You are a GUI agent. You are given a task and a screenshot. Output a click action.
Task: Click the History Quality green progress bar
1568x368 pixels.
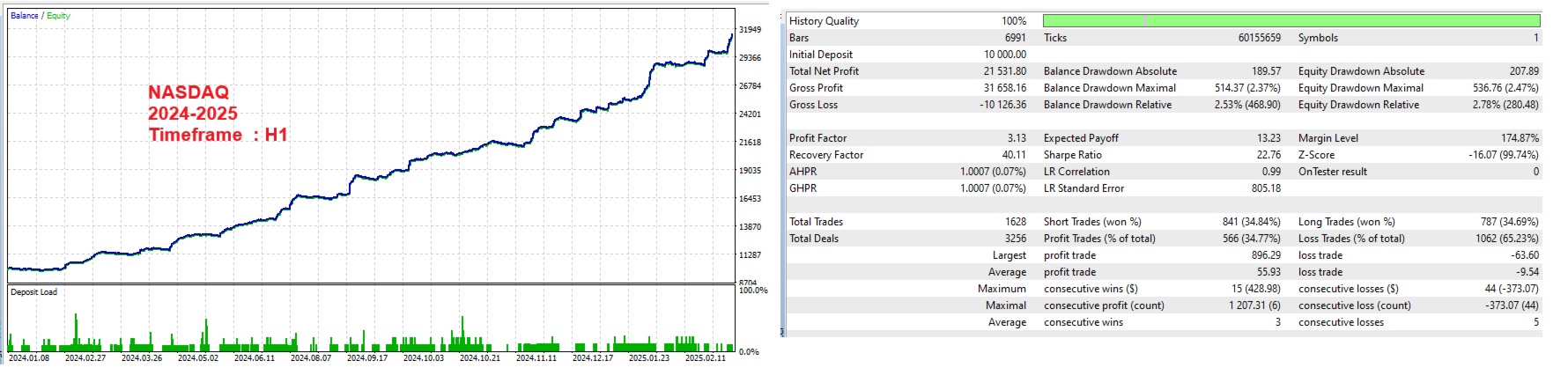coord(1291,20)
